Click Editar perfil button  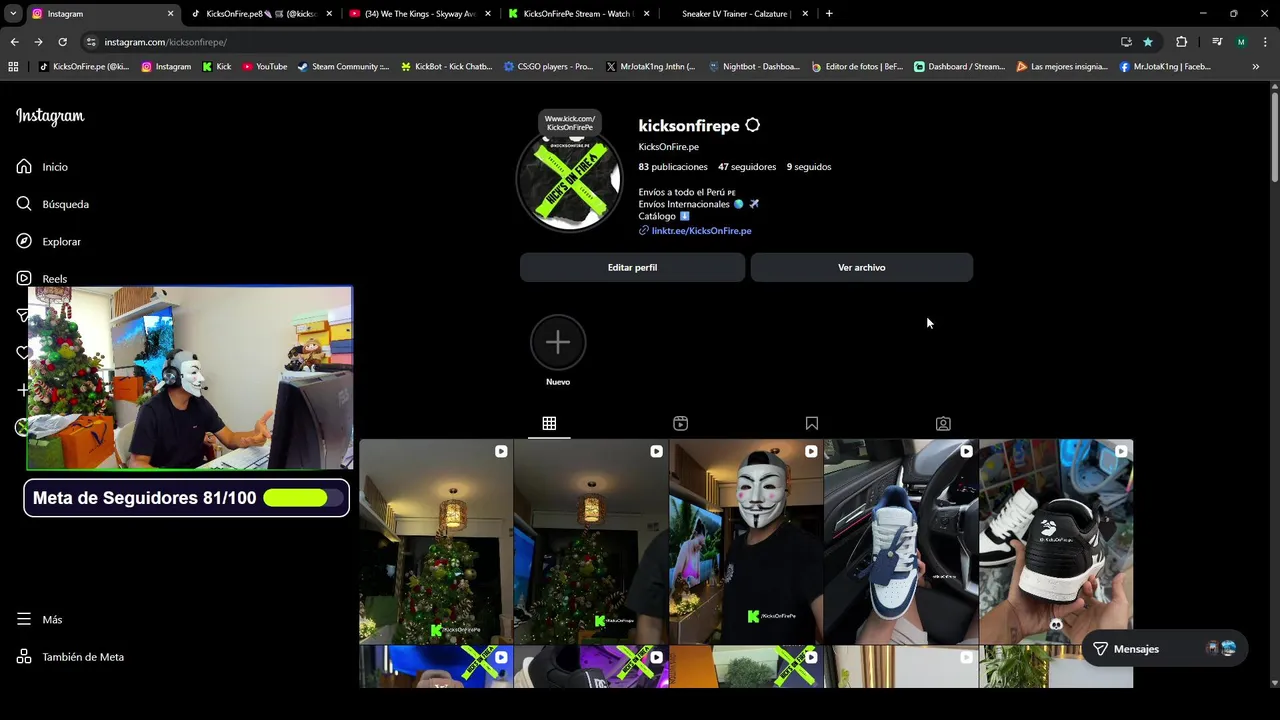point(632,267)
